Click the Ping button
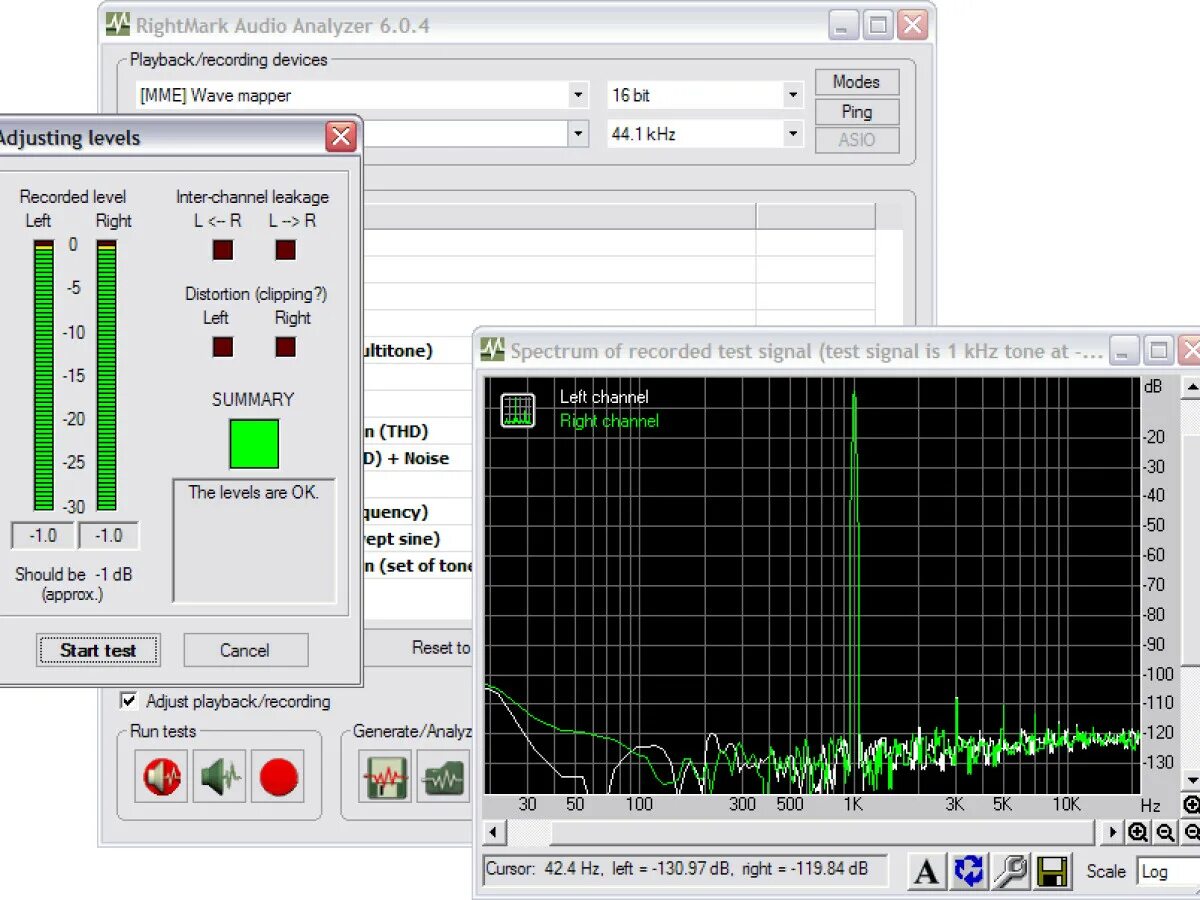 pos(857,111)
